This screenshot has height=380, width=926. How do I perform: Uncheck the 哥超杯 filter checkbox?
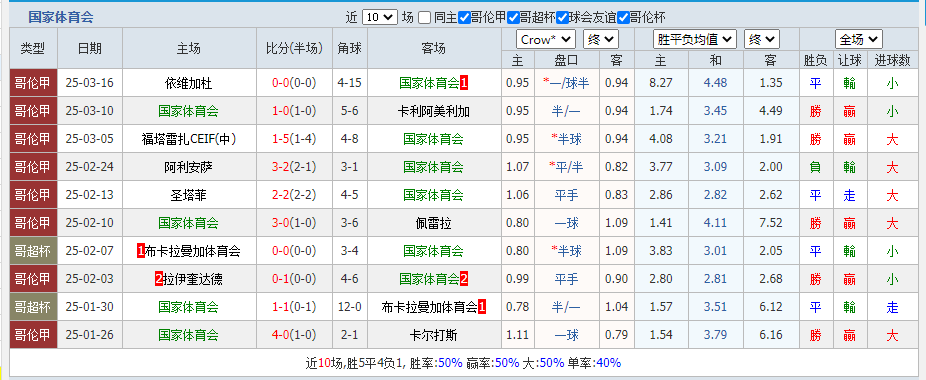pyautogui.click(x=513, y=18)
